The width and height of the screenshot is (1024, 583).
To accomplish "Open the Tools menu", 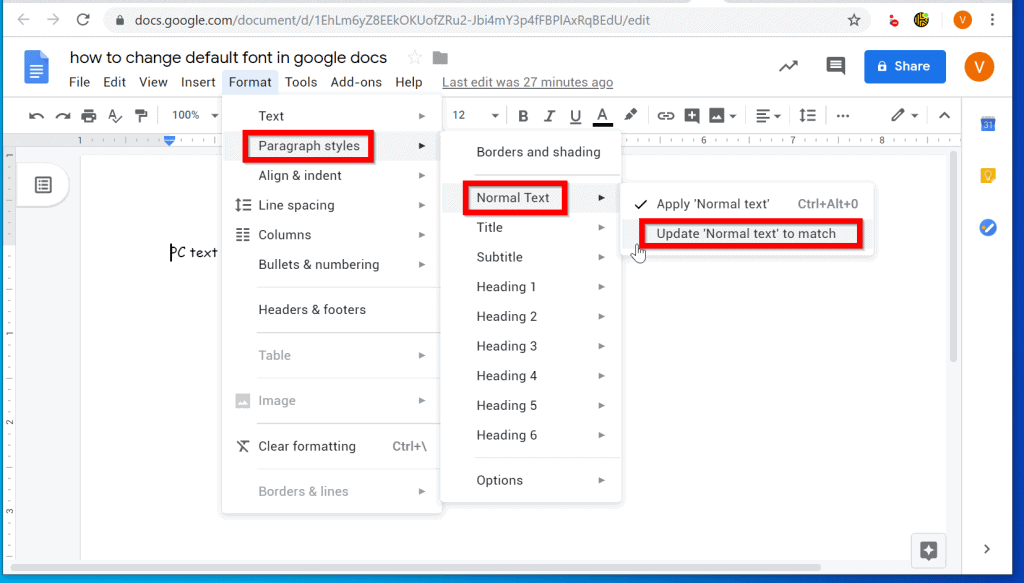I will click(x=301, y=82).
